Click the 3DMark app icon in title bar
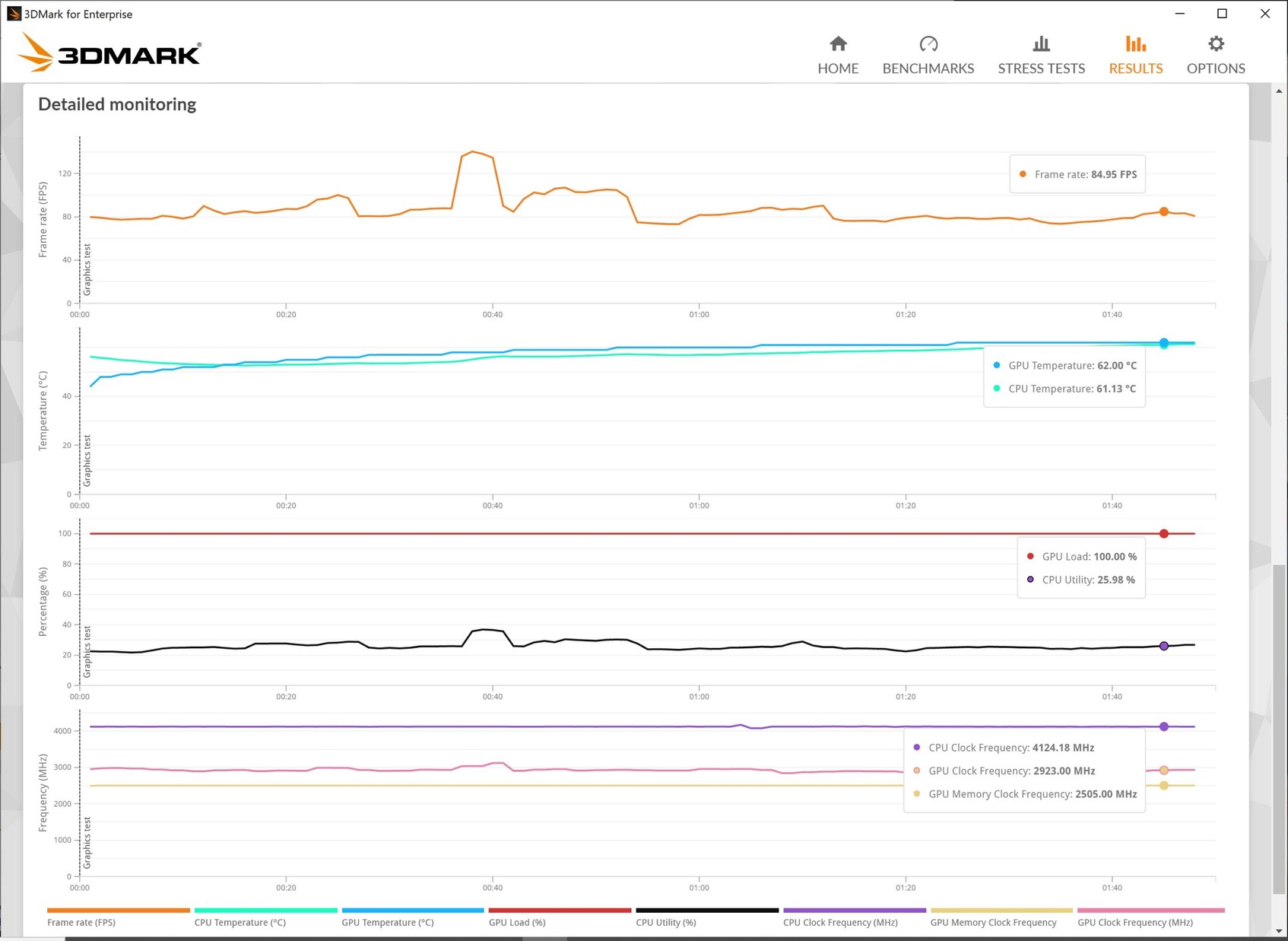 [x=13, y=14]
